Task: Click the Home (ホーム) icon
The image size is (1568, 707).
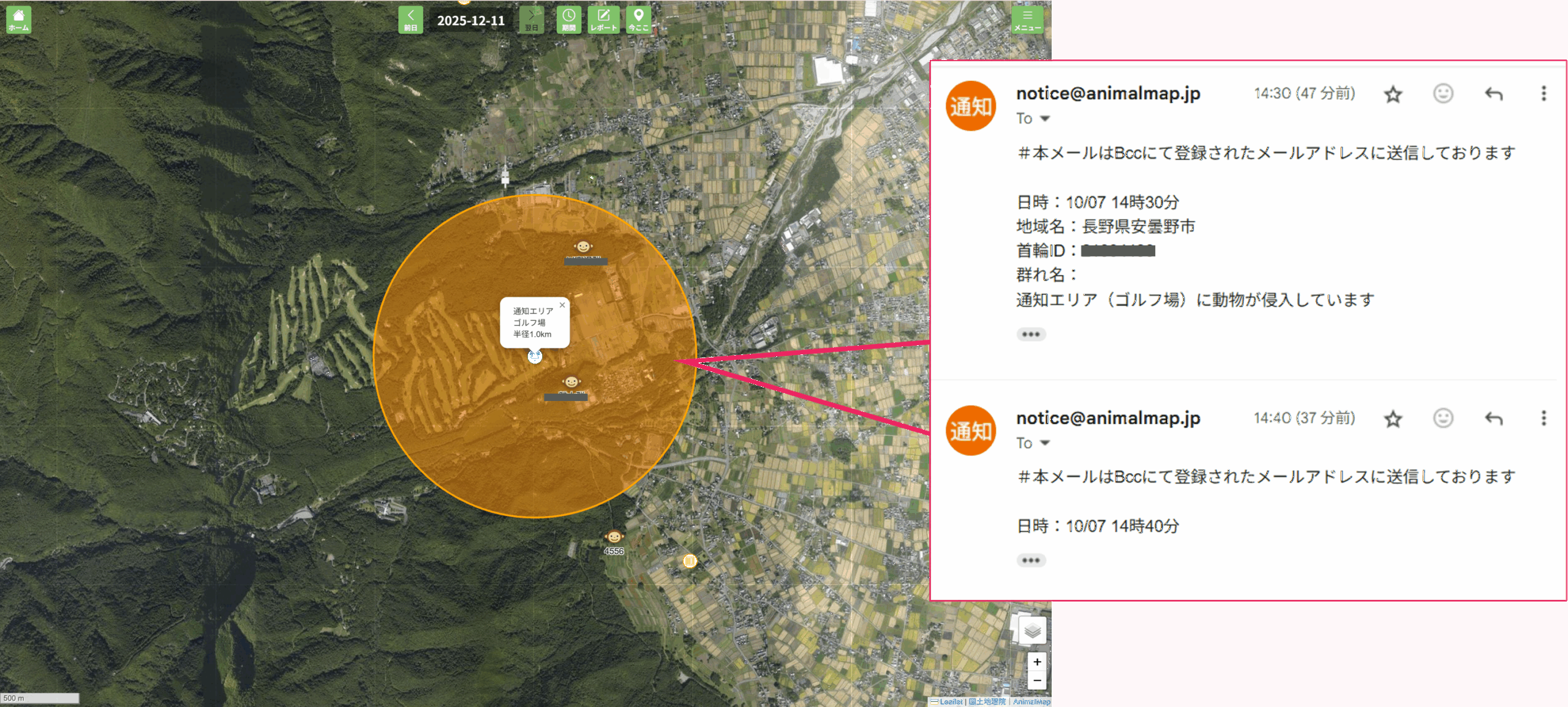Action: pos(18,20)
